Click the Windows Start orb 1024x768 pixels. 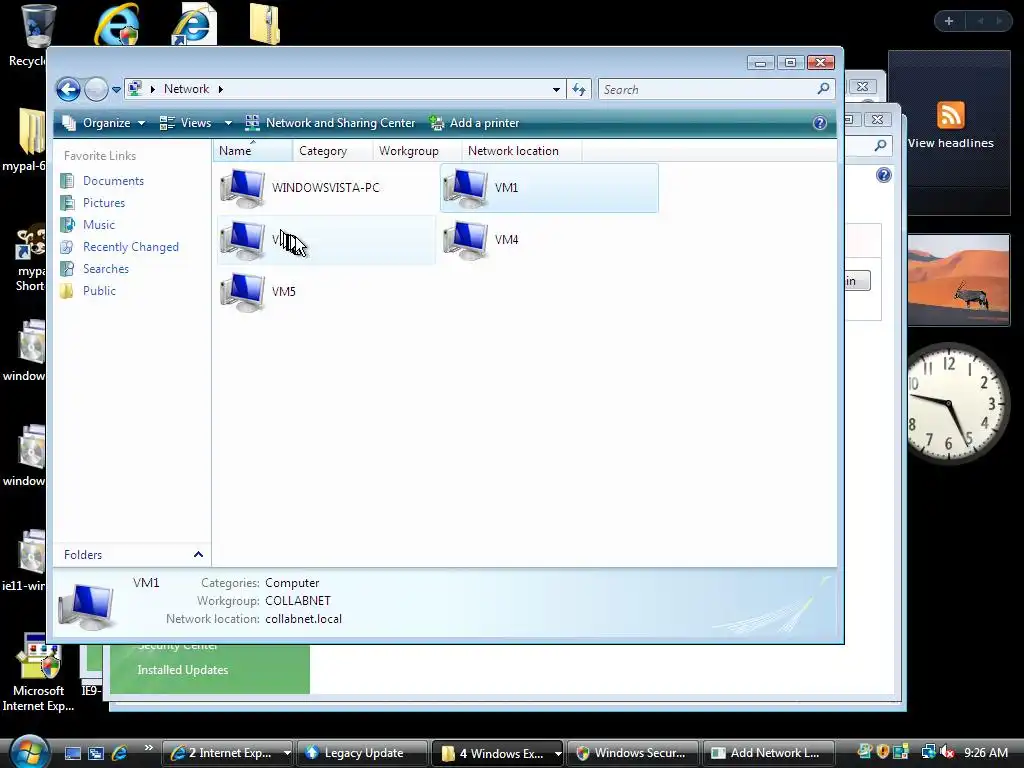29,750
